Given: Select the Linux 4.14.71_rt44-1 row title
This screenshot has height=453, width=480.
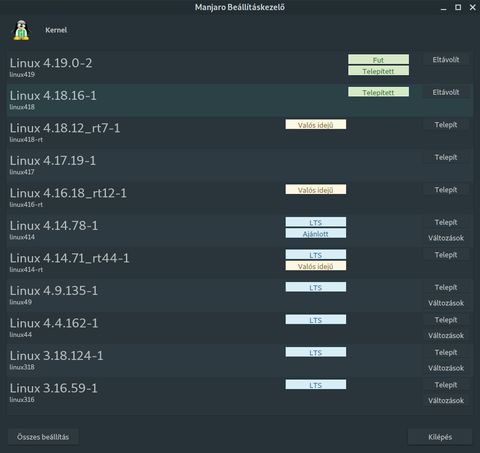Looking at the screenshot, I should [69, 258].
